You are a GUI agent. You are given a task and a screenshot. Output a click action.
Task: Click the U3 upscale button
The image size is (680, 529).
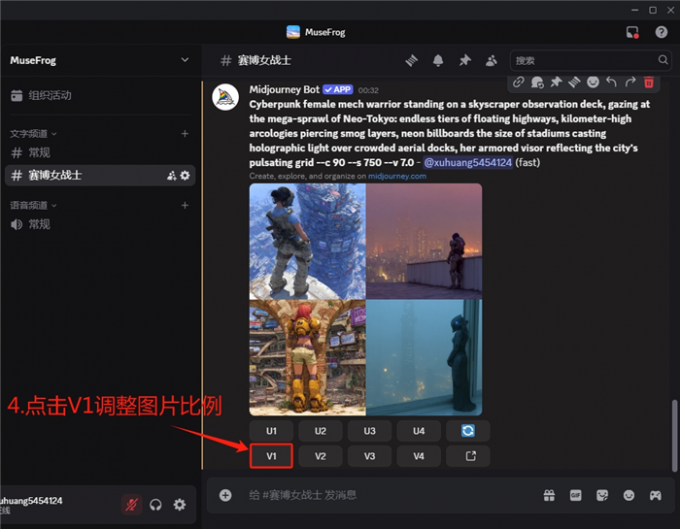pos(369,431)
